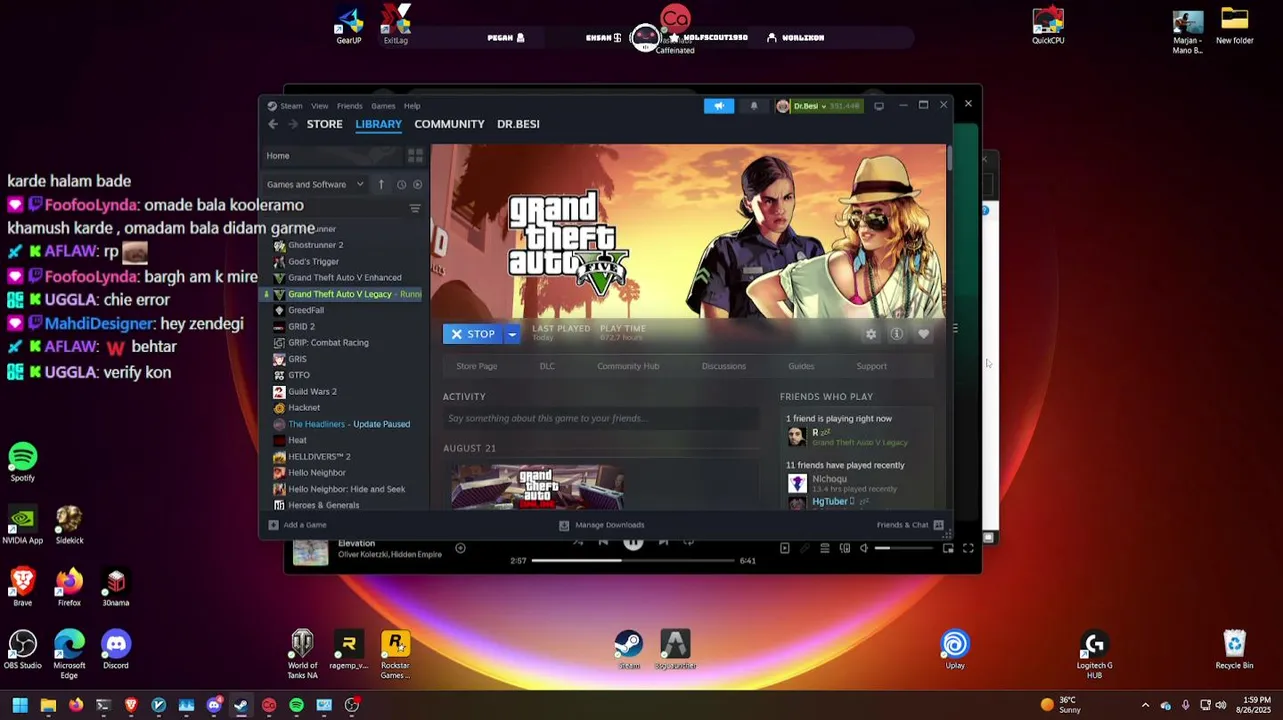This screenshot has height=720, width=1283.
Task: Open Games and Software filter dropdown
Action: tap(315, 184)
